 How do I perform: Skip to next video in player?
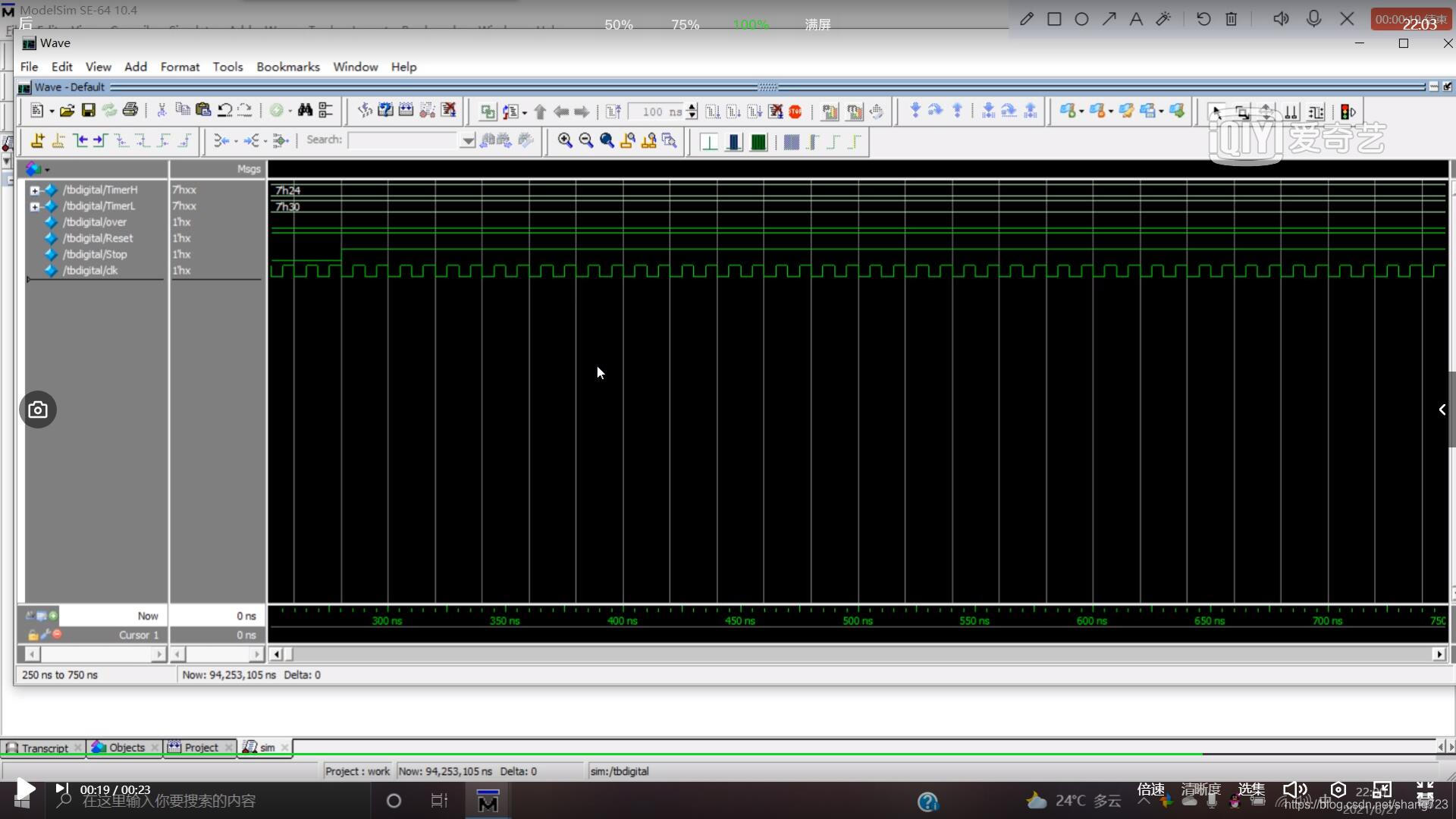(62, 789)
